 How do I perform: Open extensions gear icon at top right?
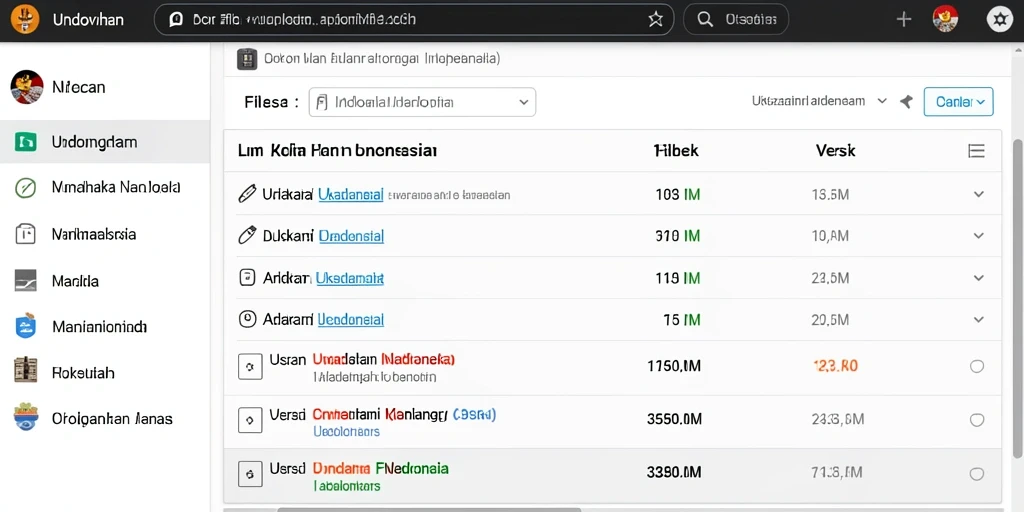click(999, 19)
